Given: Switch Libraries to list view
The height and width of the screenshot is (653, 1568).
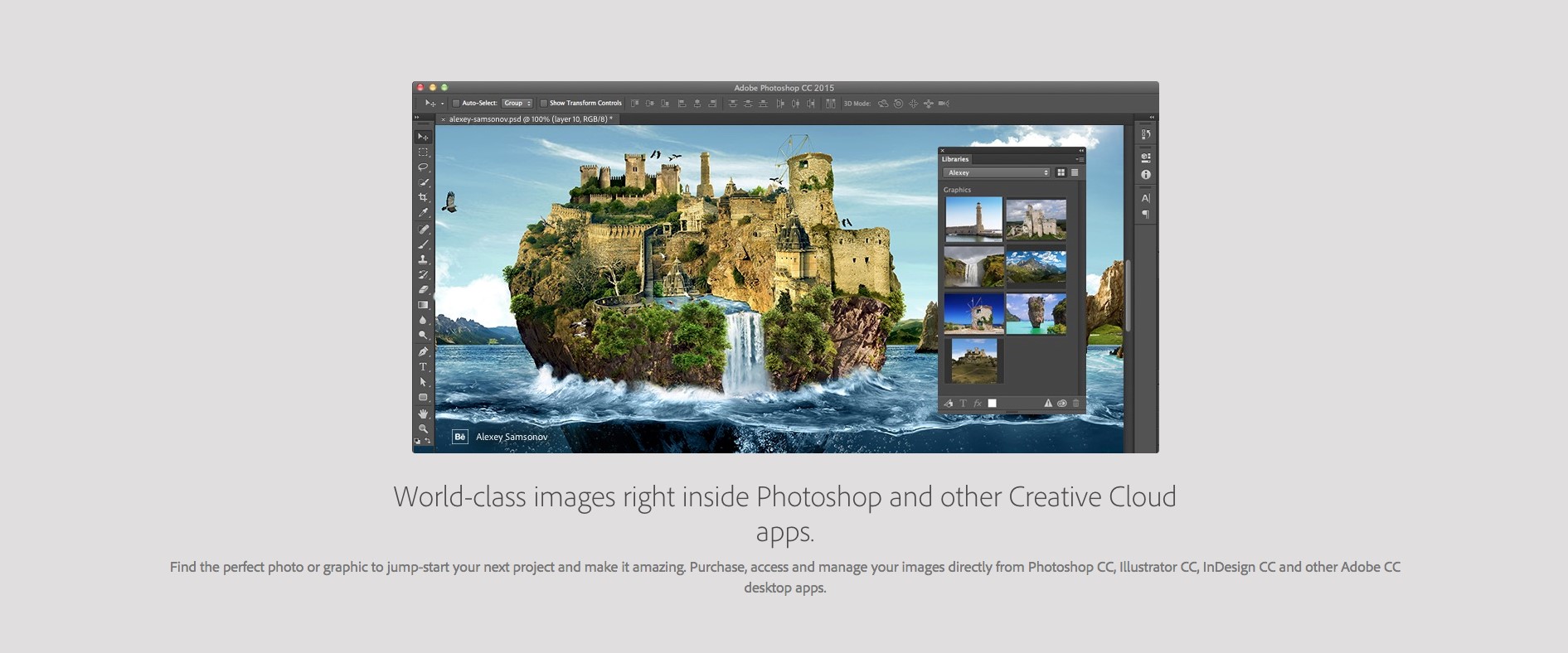Looking at the screenshot, I should 1075,172.
